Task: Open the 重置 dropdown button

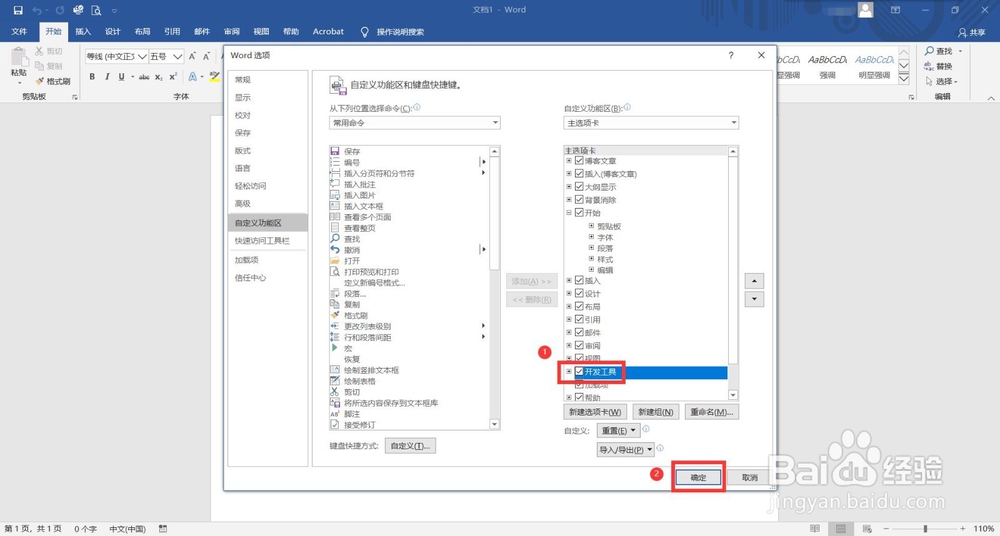Action: click(x=618, y=431)
